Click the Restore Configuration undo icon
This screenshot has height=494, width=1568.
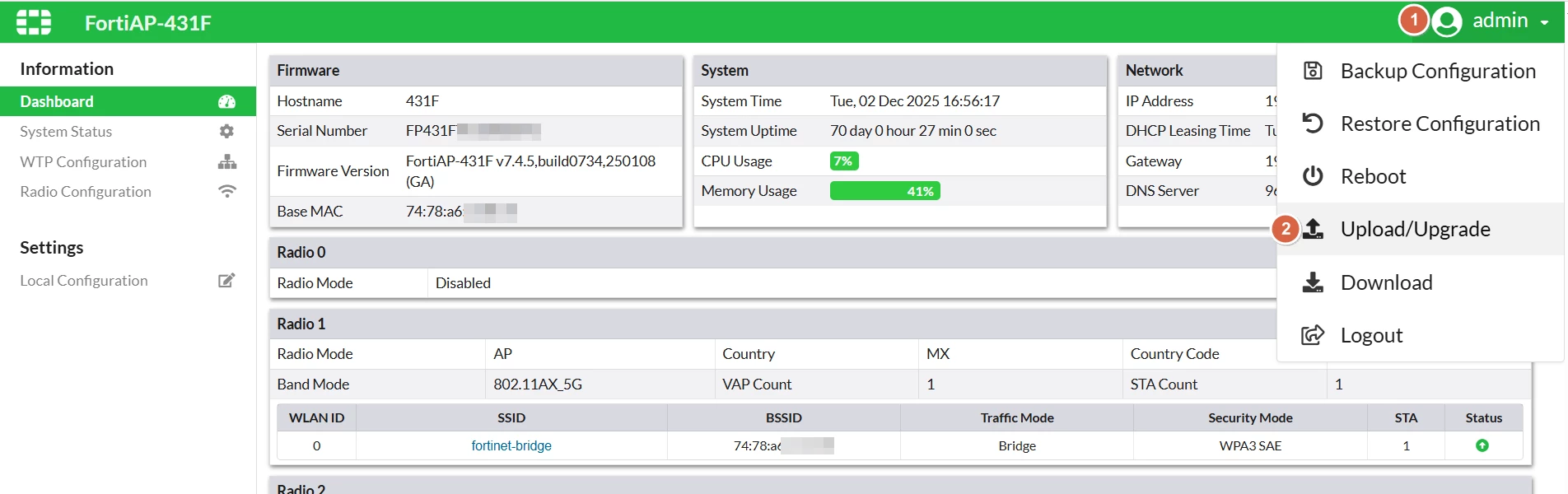pos(1313,123)
